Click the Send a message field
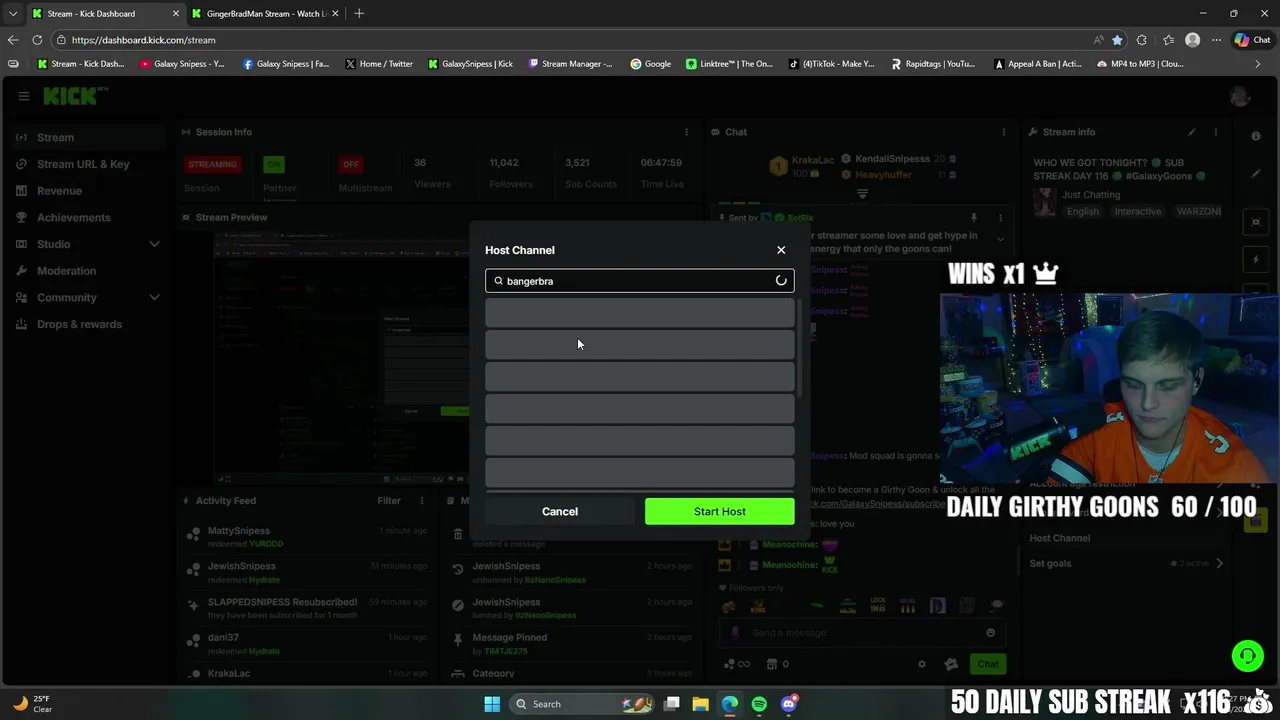This screenshot has width=1280, height=720. pyautogui.click(x=860, y=632)
